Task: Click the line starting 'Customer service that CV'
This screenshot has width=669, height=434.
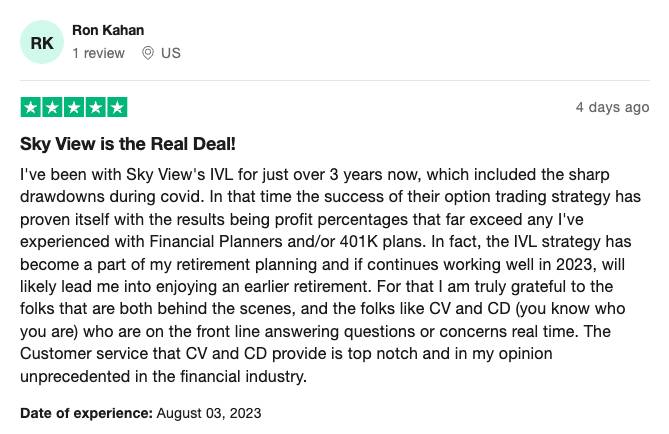Action: [x=286, y=354]
